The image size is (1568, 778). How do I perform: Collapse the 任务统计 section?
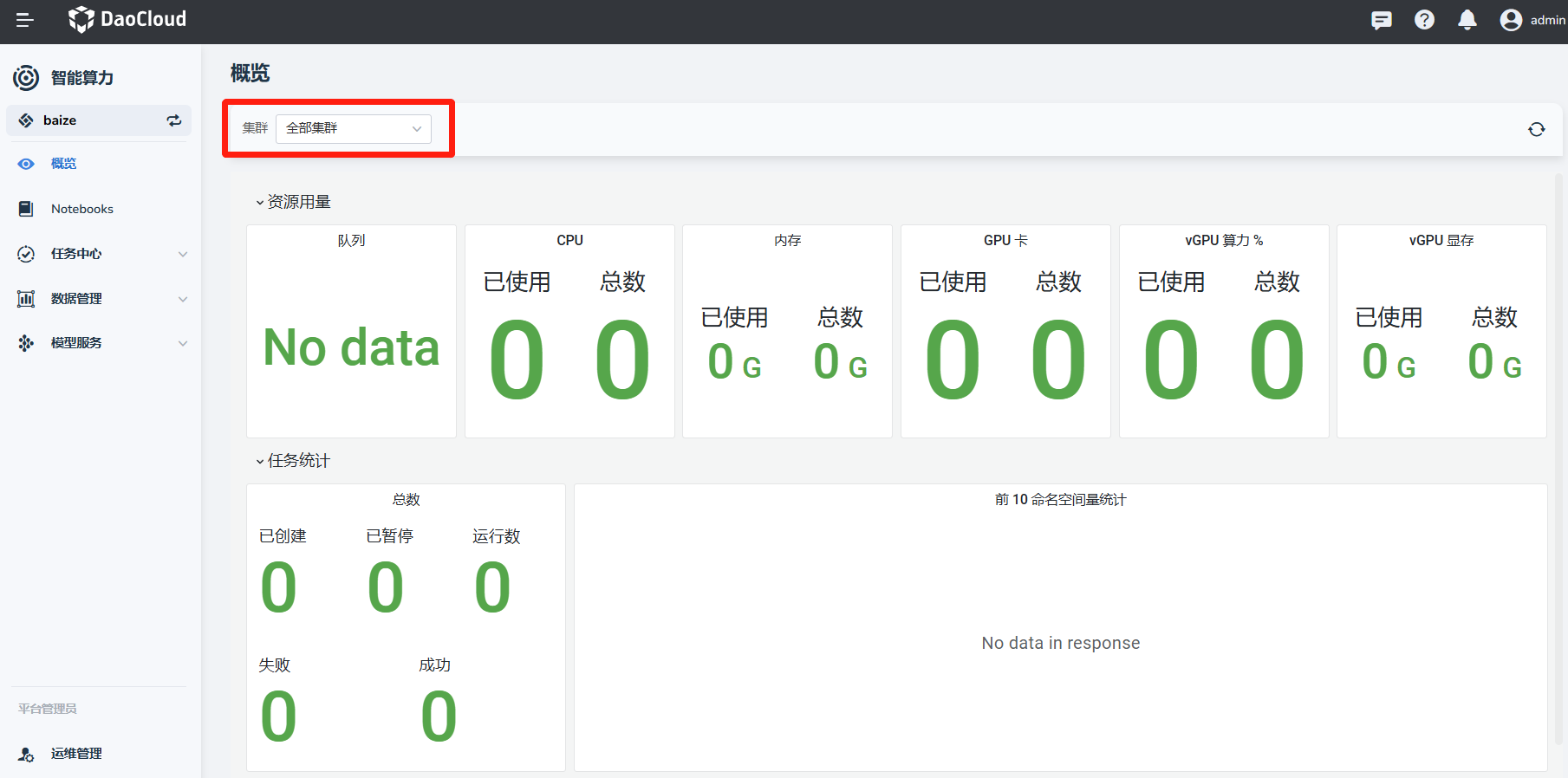[x=293, y=461]
